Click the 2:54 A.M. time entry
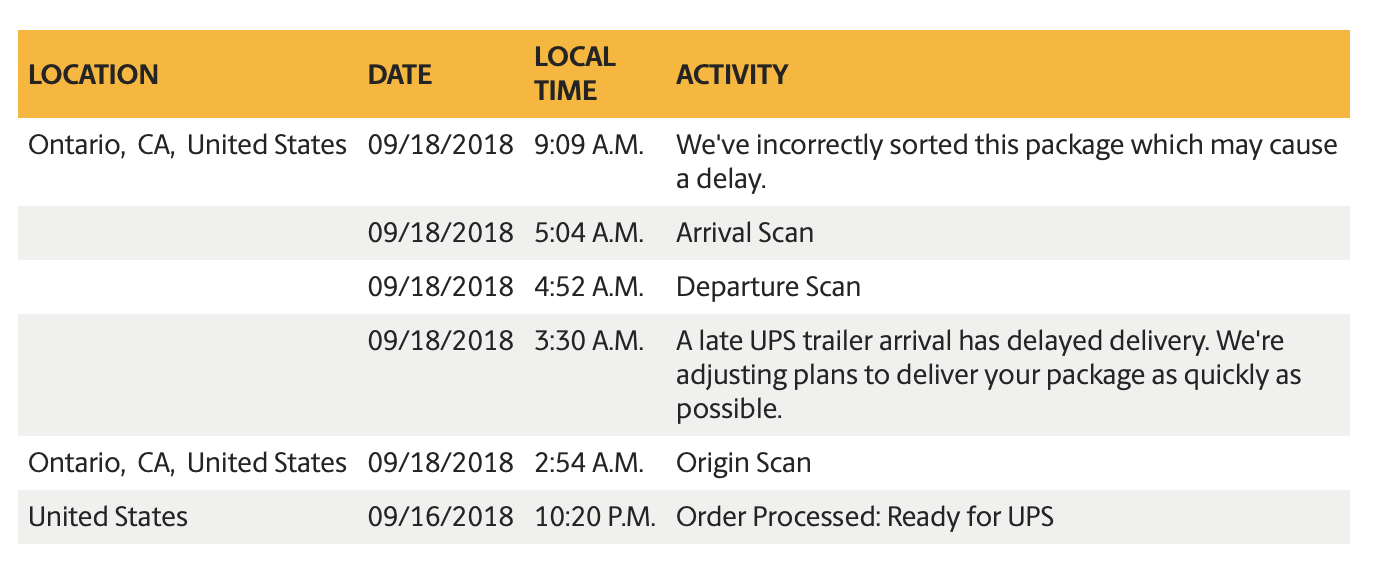1378x584 pixels. click(x=589, y=463)
